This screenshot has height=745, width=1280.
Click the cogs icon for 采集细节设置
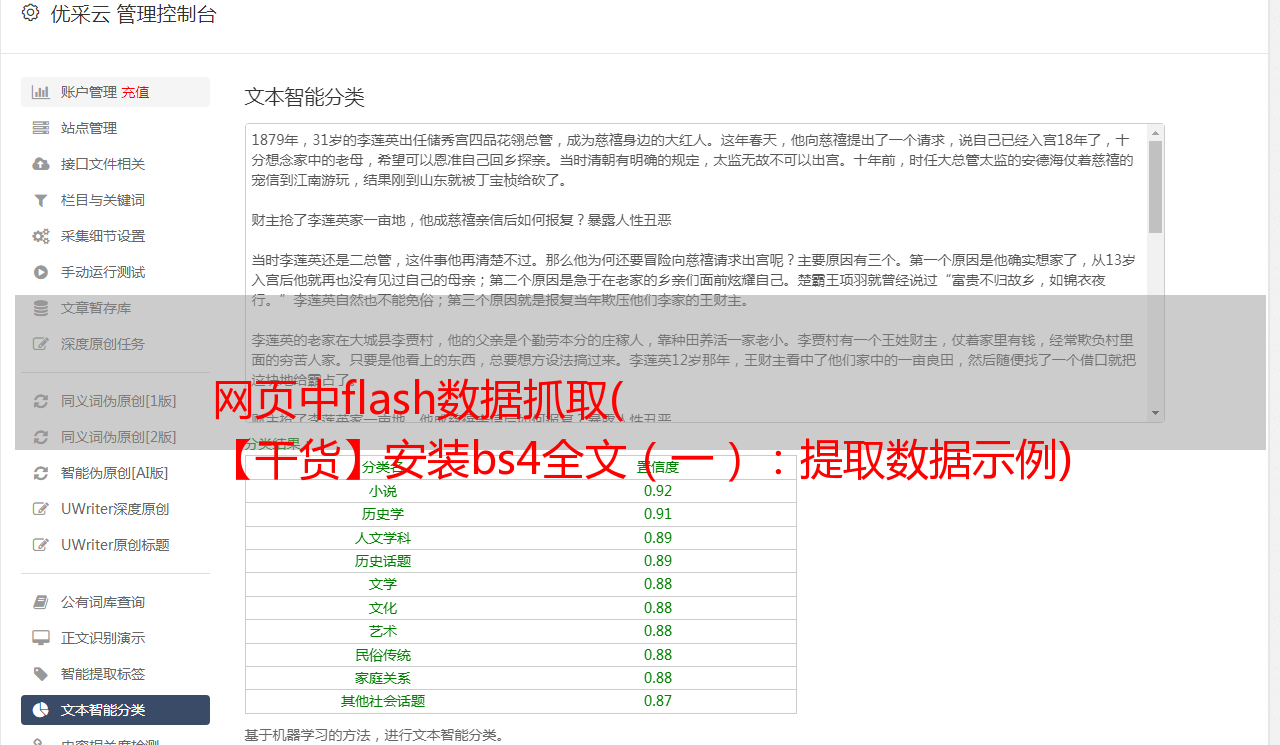click(41, 236)
